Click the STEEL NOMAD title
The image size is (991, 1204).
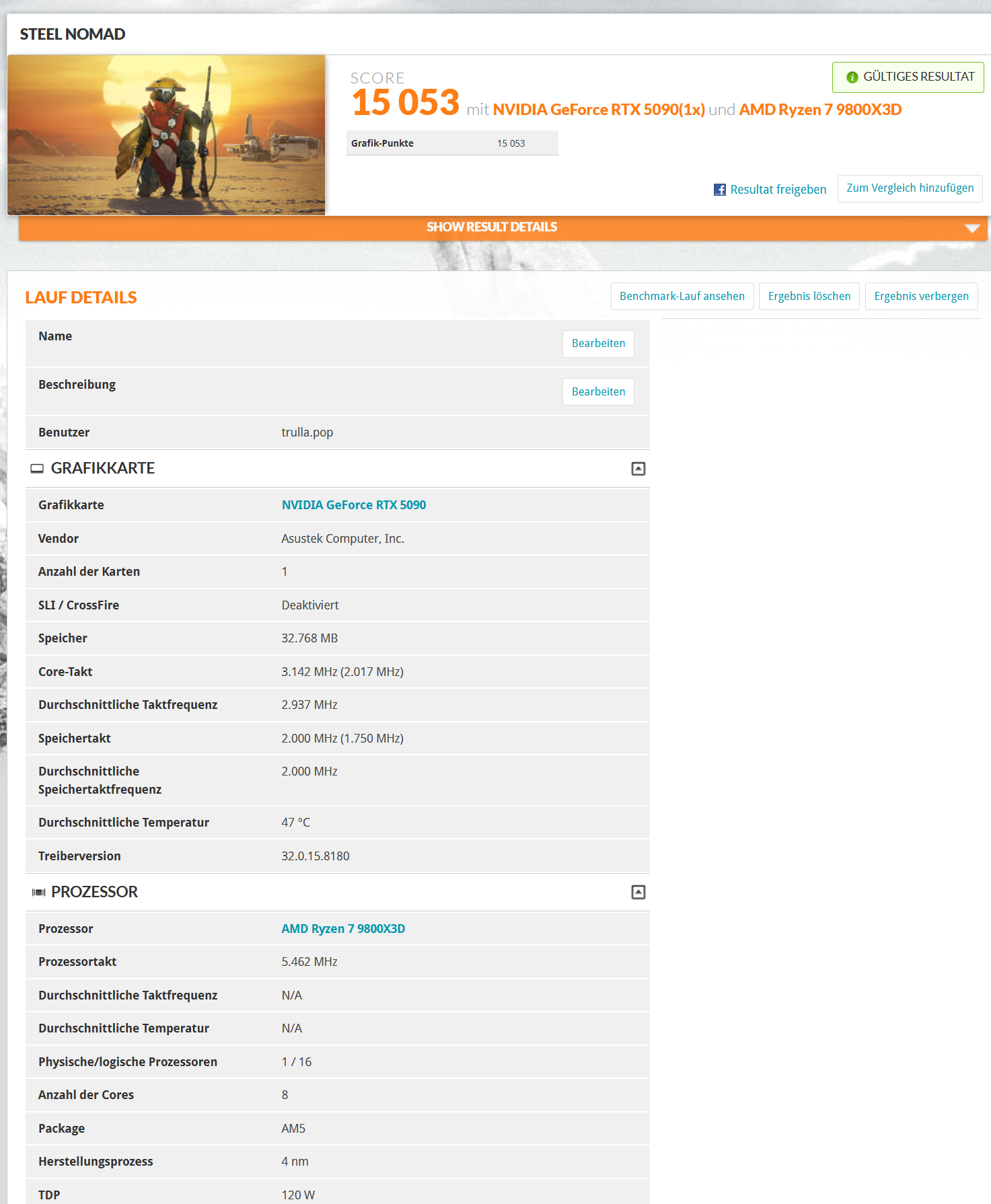click(x=73, y=34)
